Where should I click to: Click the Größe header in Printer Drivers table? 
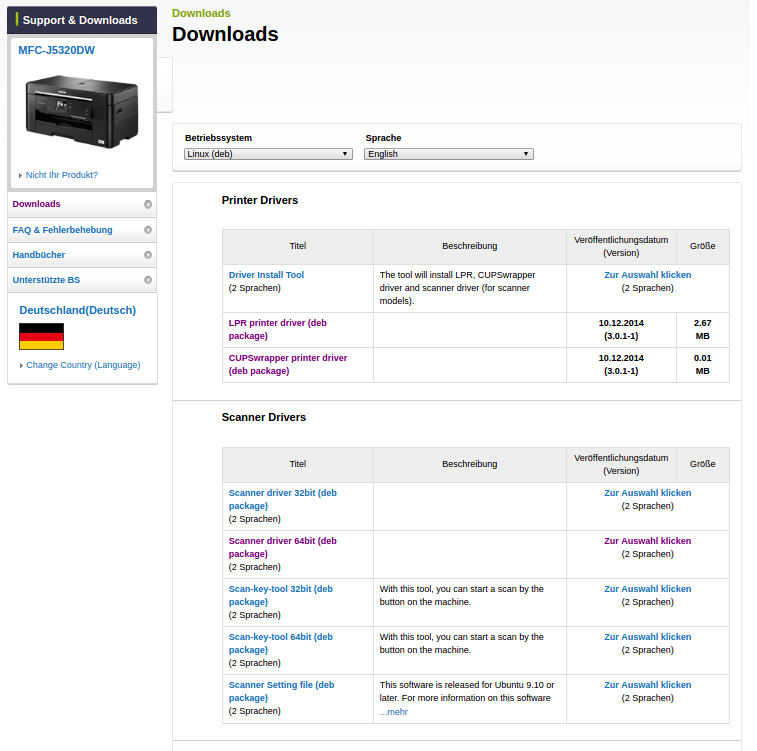click(x=702, y=246)
